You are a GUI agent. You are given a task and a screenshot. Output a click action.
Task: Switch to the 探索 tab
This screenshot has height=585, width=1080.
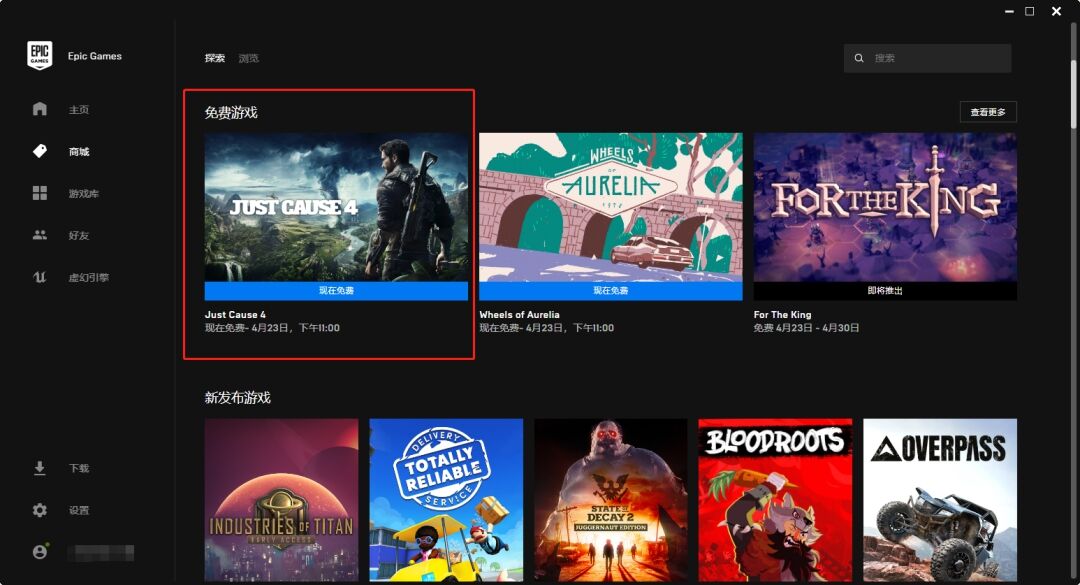click(x=215, y=58)
